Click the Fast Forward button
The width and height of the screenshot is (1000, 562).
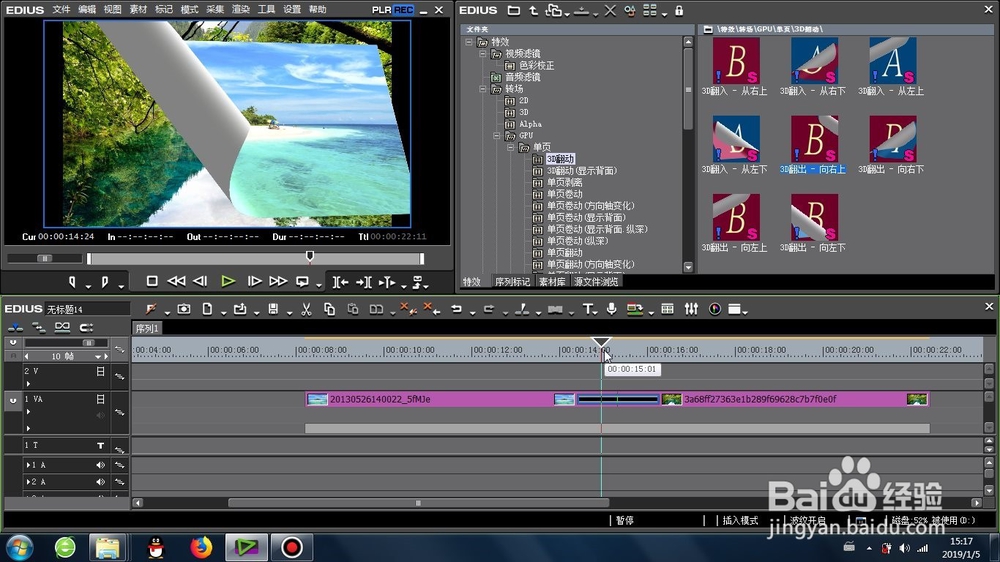[x=278, y=281]
